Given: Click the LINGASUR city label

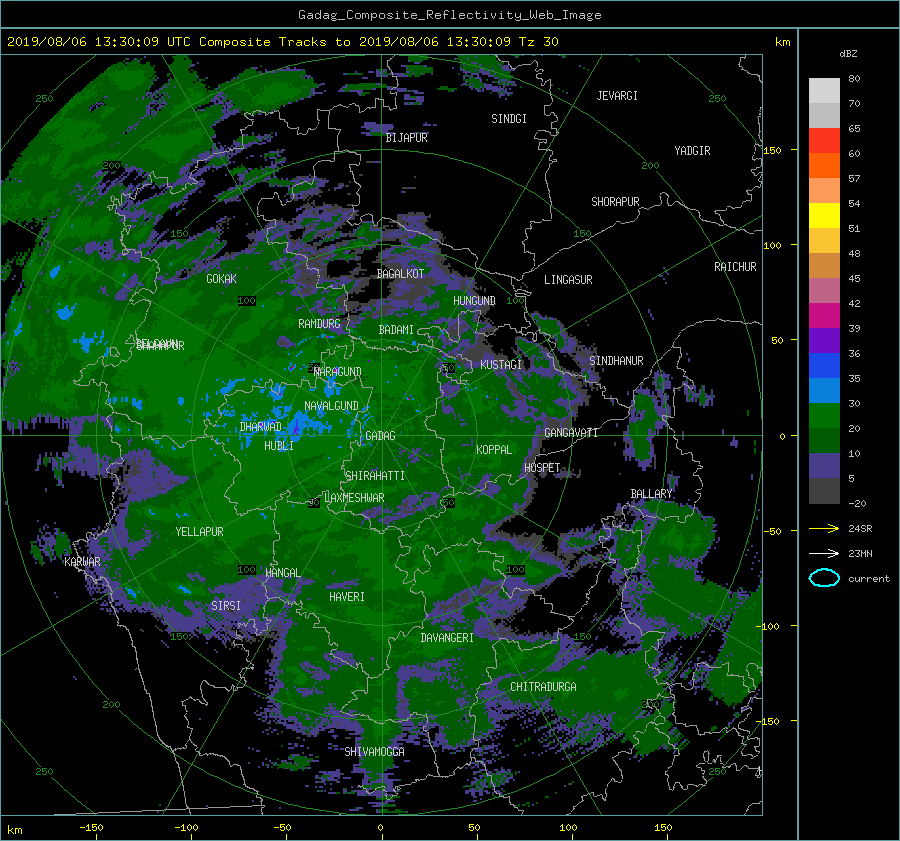Looking at the screenshot, I should (568, 280).
